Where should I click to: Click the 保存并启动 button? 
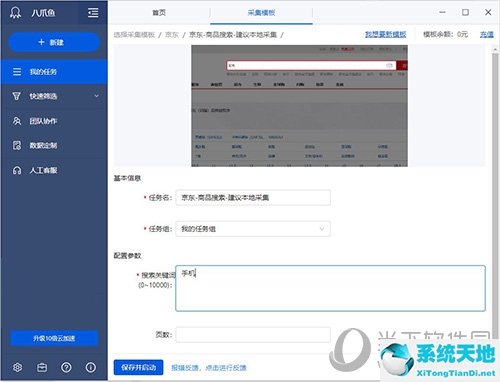click(x=138, y=367)
